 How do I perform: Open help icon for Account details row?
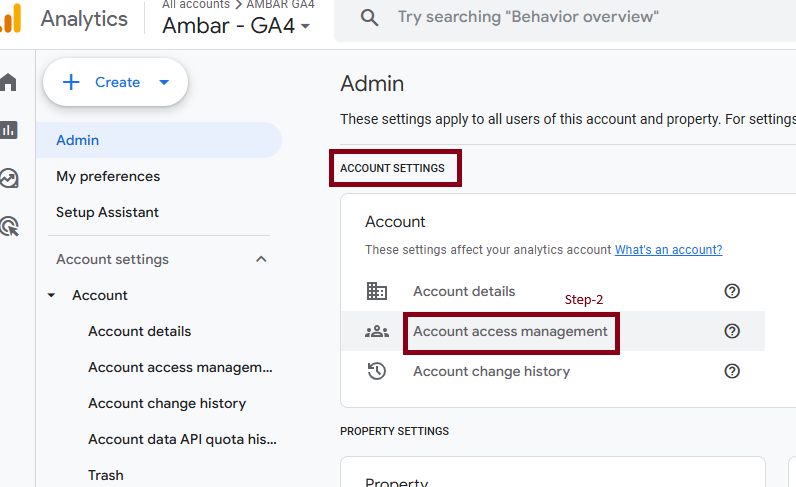732,291
